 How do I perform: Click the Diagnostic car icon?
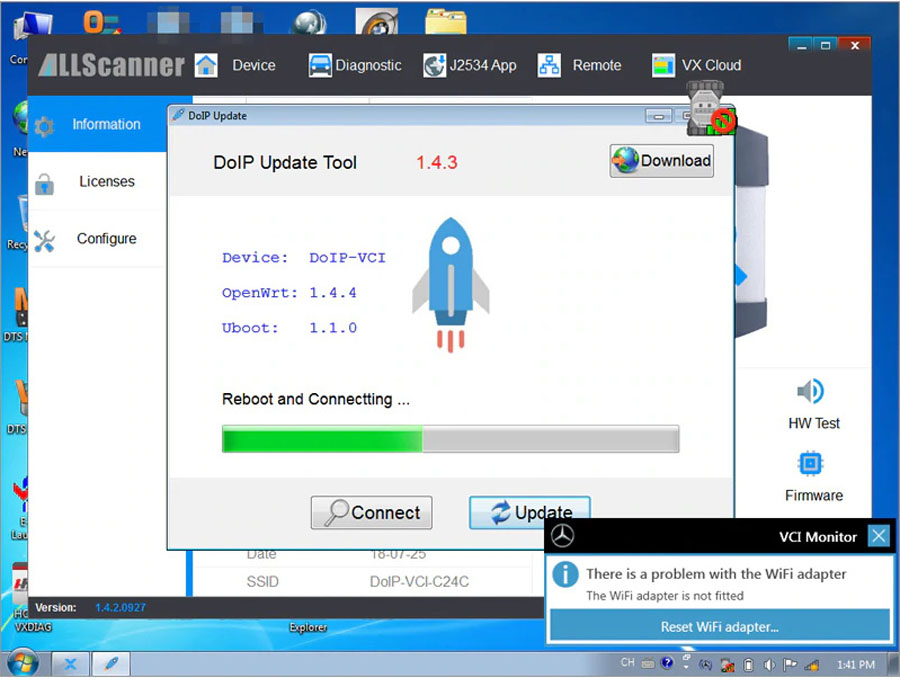(x=320, y=65)
